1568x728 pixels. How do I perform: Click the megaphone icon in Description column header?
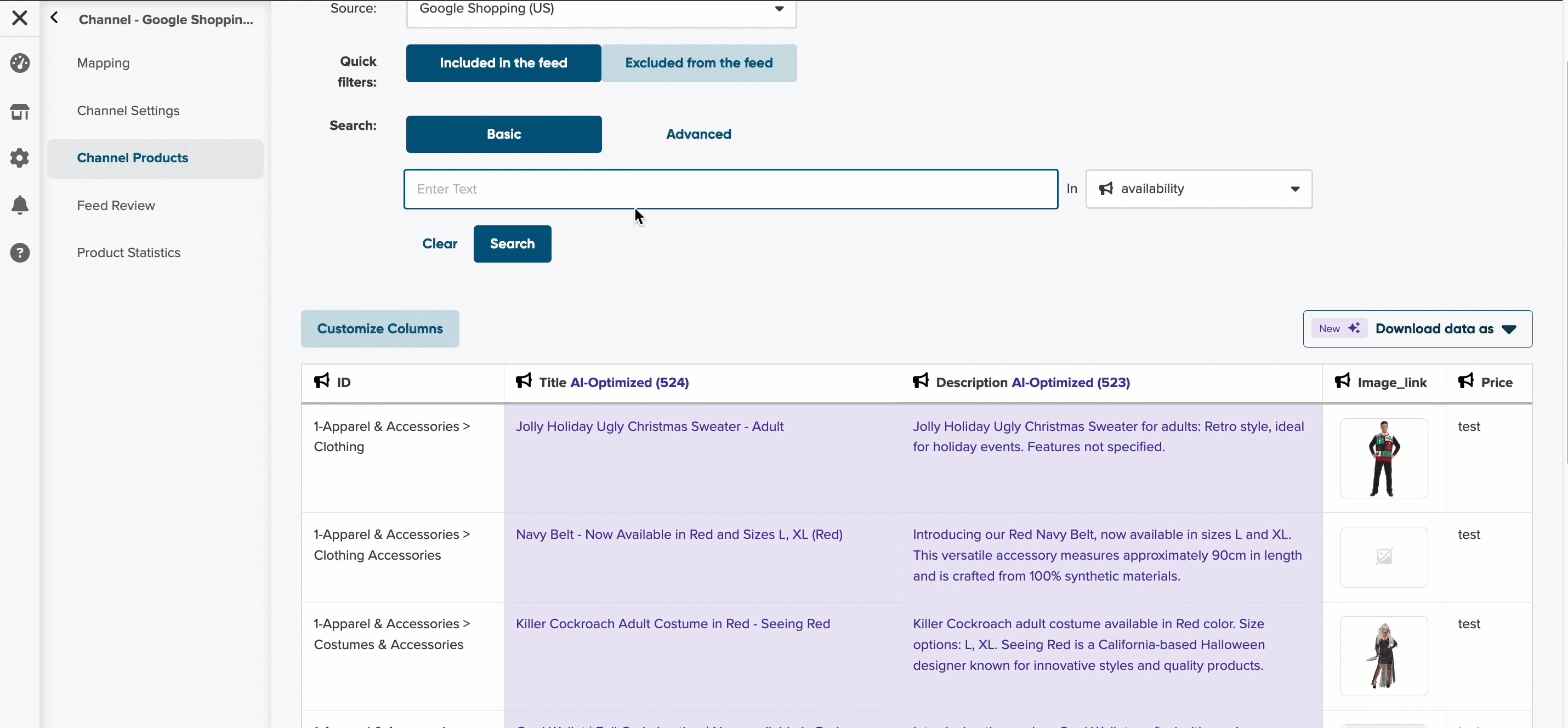921,381
